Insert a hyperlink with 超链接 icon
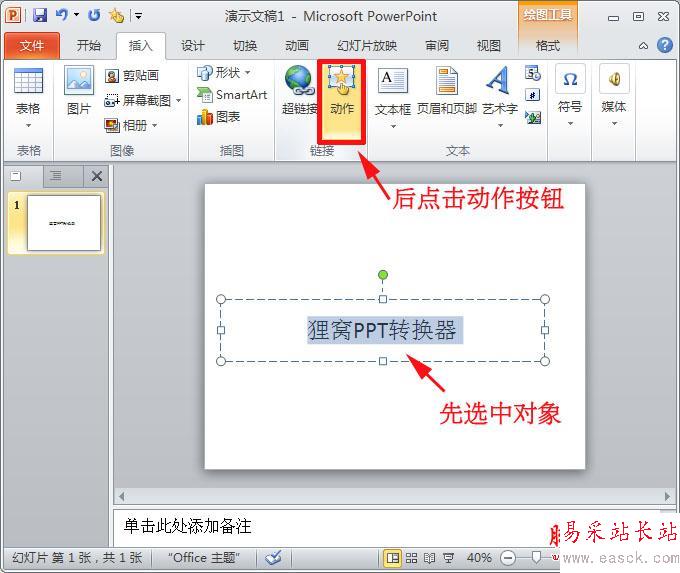 tap(299, 90)
